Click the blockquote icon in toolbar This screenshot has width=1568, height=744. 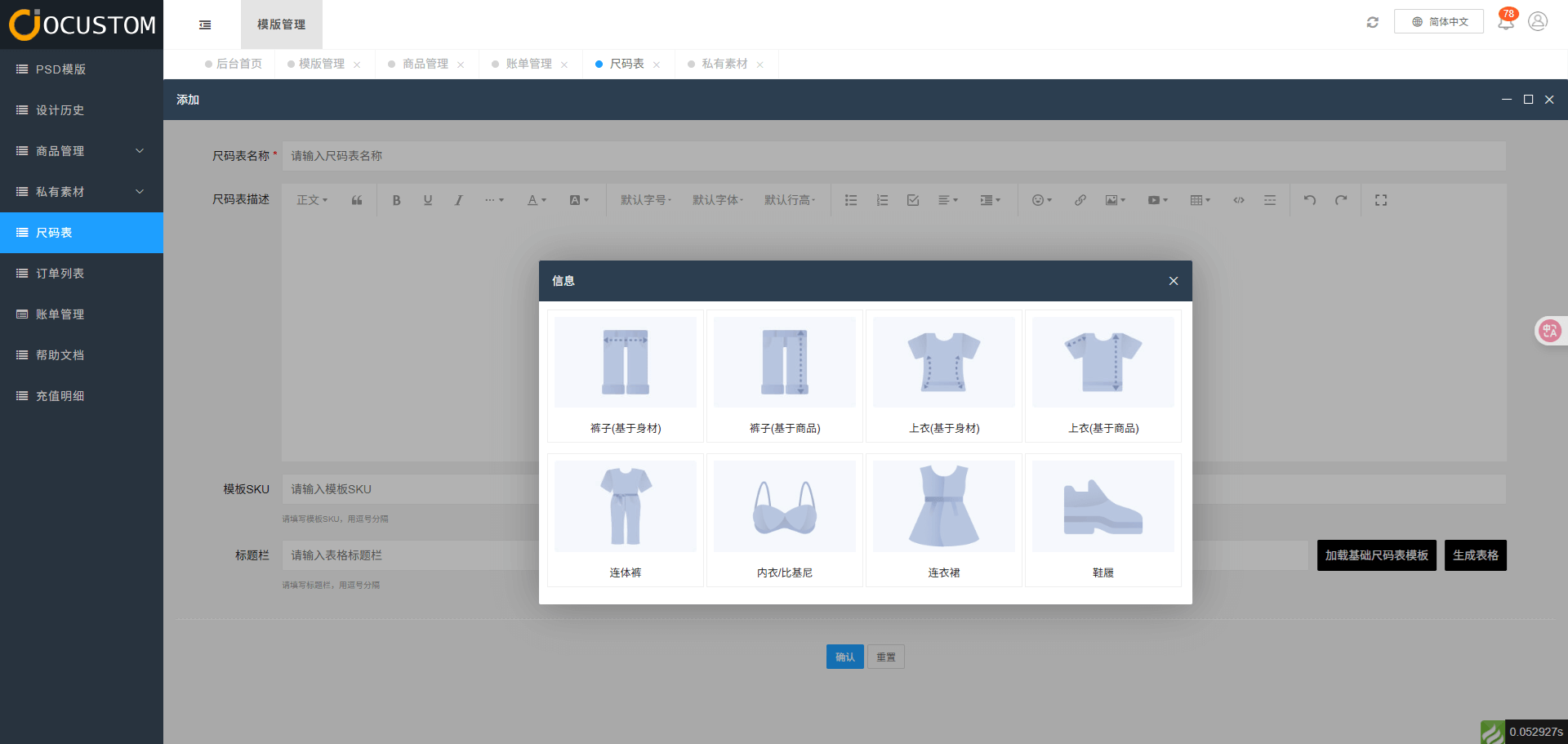tap(357, 200)
